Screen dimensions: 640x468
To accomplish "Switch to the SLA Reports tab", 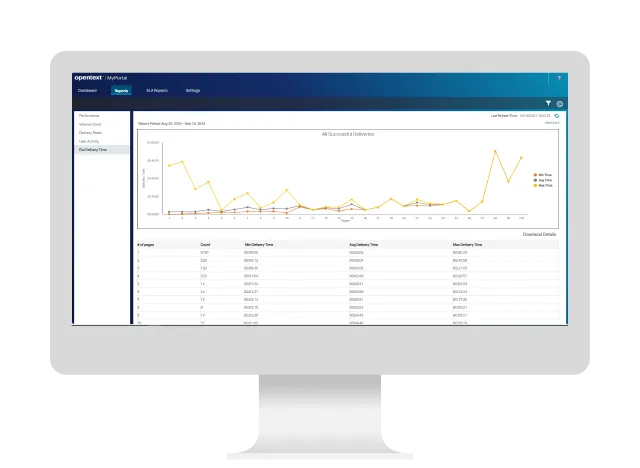I will click(x=157, y=91).
